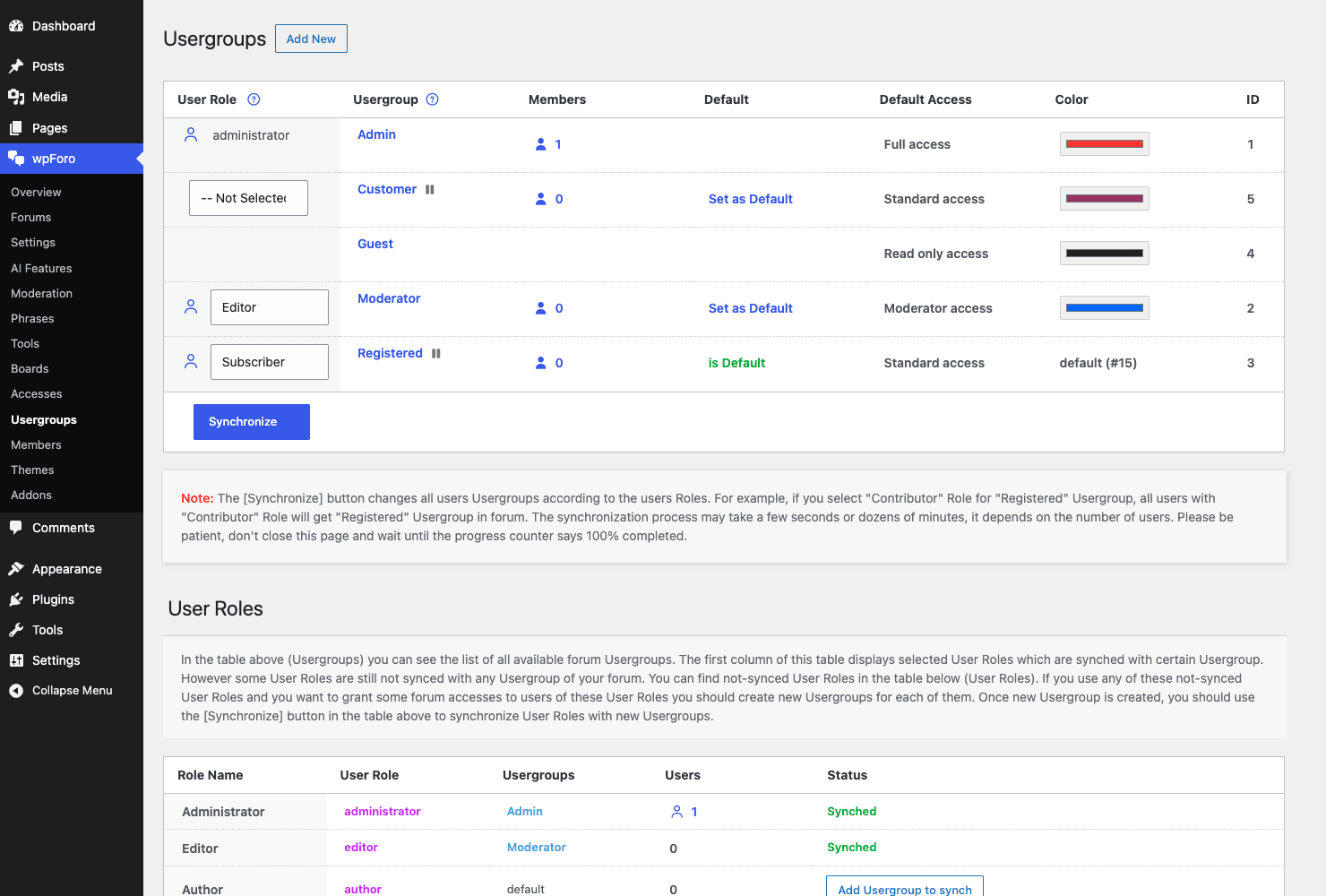Open the Registered usergroup link

390,353
